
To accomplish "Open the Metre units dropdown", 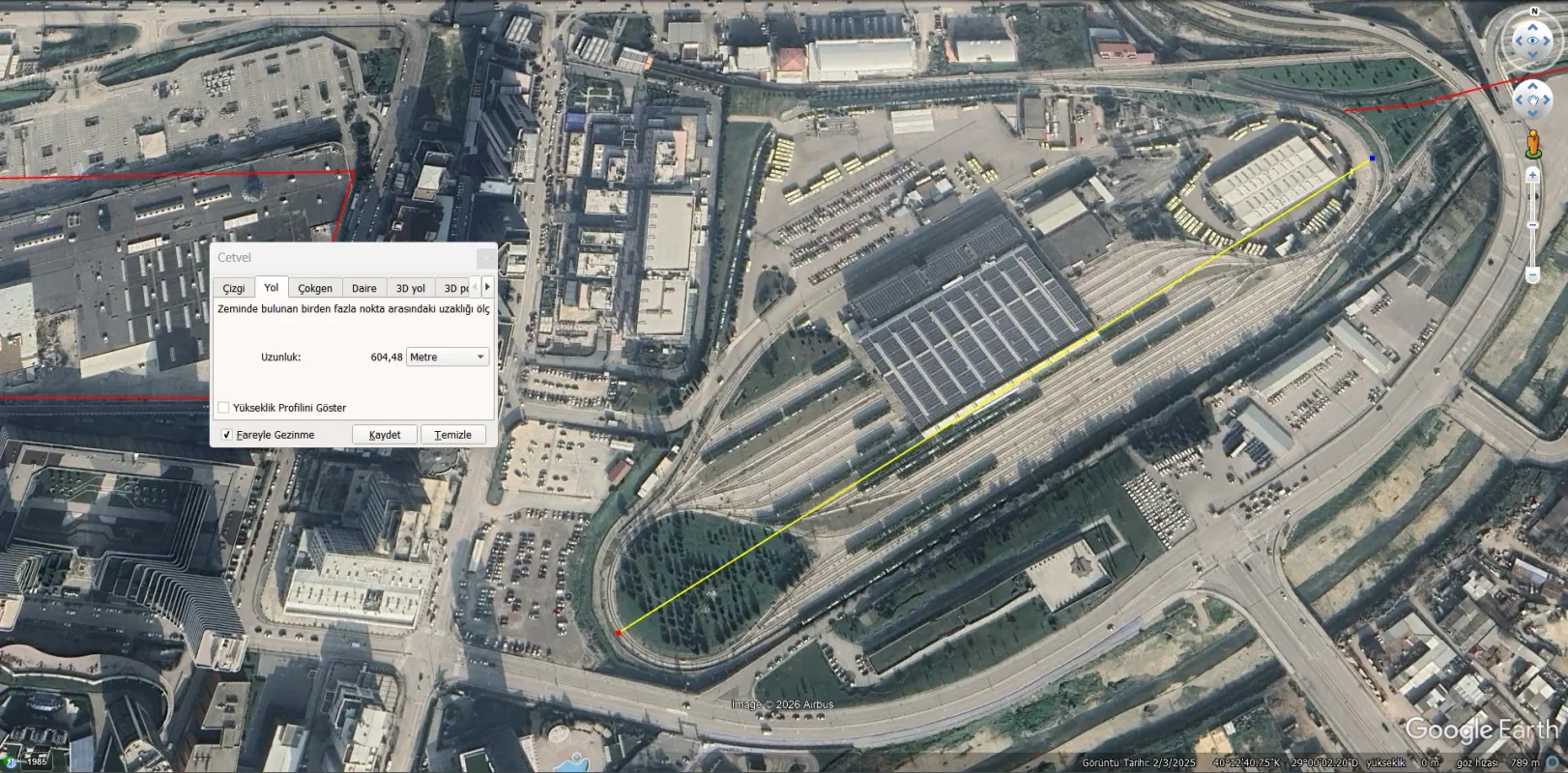I will [448, 357].
